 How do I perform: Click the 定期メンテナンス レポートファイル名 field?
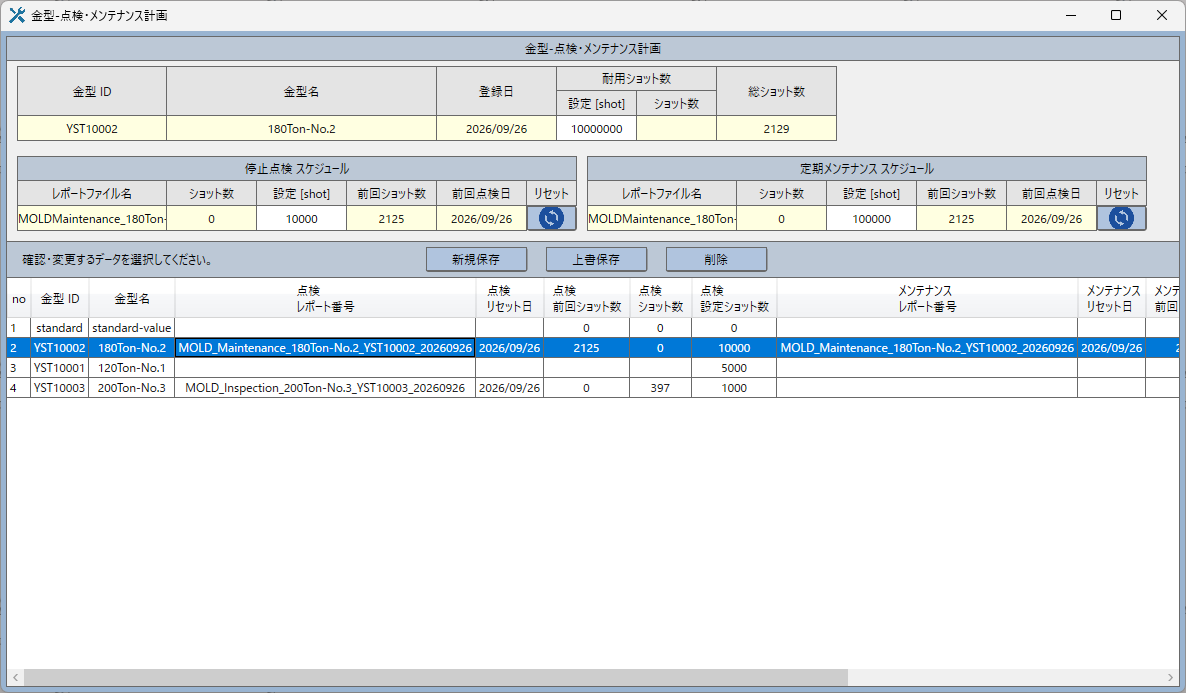tap(662, 219)
